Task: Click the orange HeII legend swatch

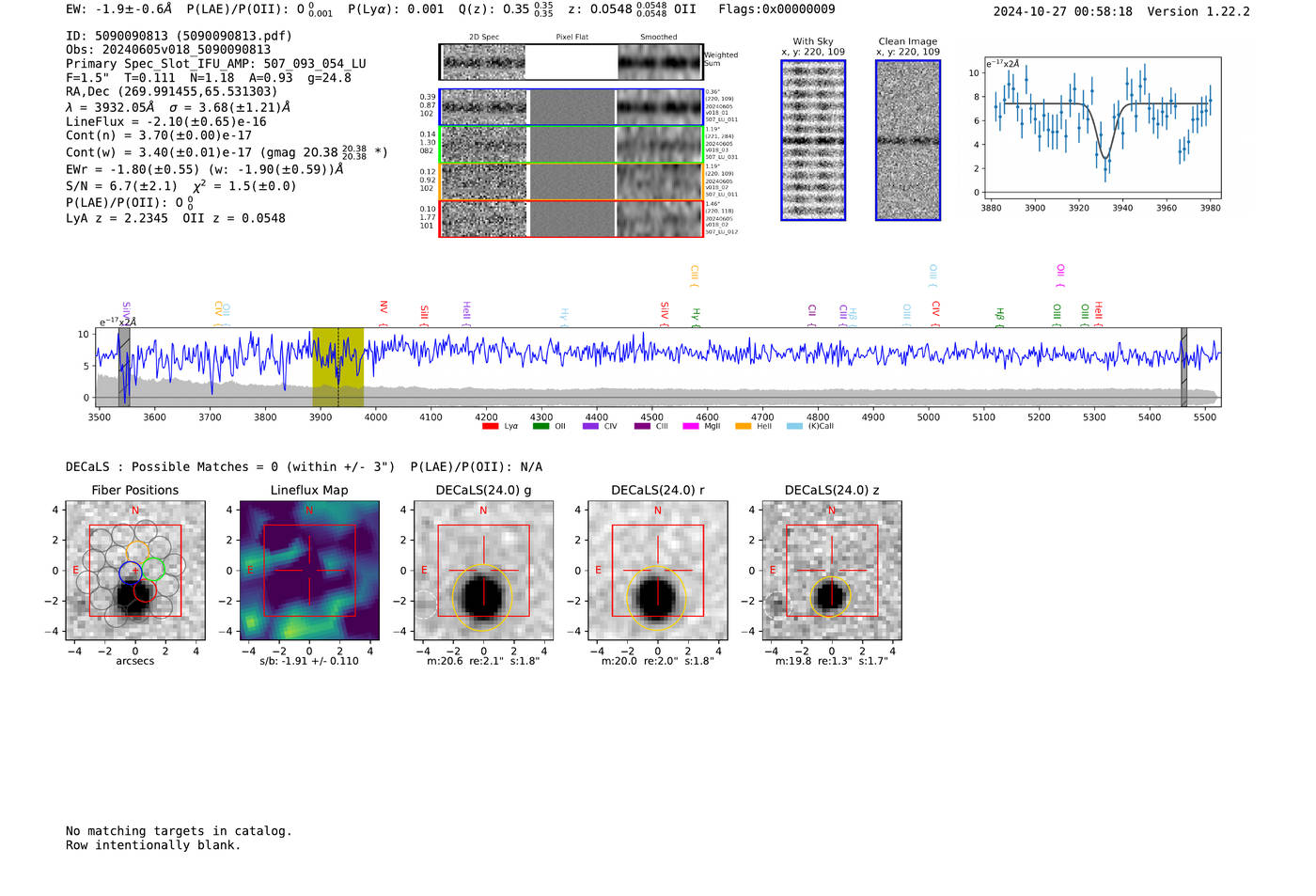Action: tap(743, 426)
